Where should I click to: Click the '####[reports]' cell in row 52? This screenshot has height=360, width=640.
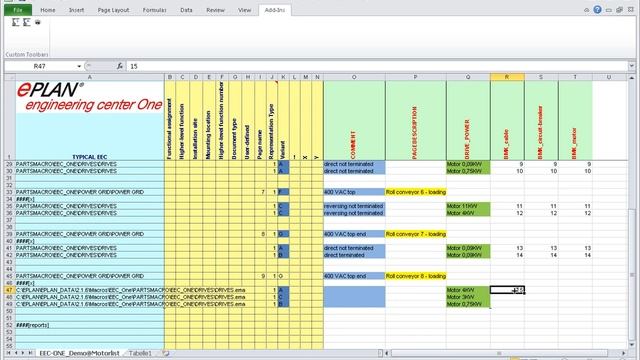(90, 325)
